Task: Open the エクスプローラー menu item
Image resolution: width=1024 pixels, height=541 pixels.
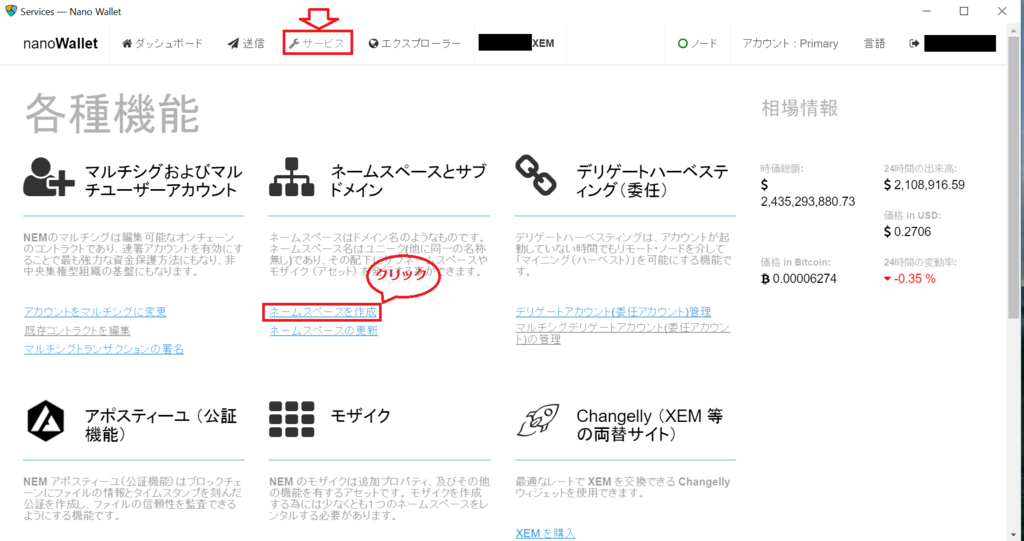Action: click(415, 44)
